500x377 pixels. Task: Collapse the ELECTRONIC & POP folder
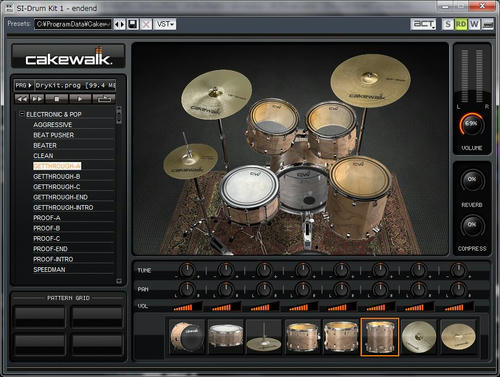tap(22, 114)
